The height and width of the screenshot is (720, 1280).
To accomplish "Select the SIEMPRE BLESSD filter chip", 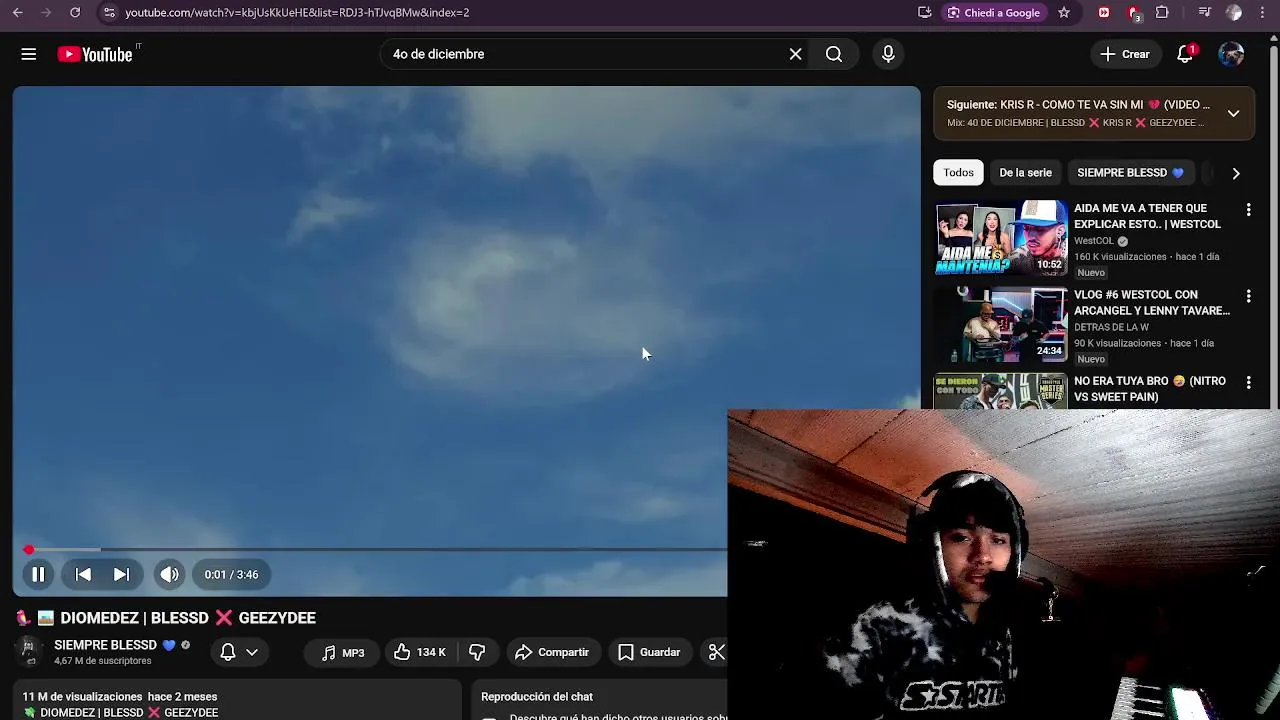I will 1130,172.
